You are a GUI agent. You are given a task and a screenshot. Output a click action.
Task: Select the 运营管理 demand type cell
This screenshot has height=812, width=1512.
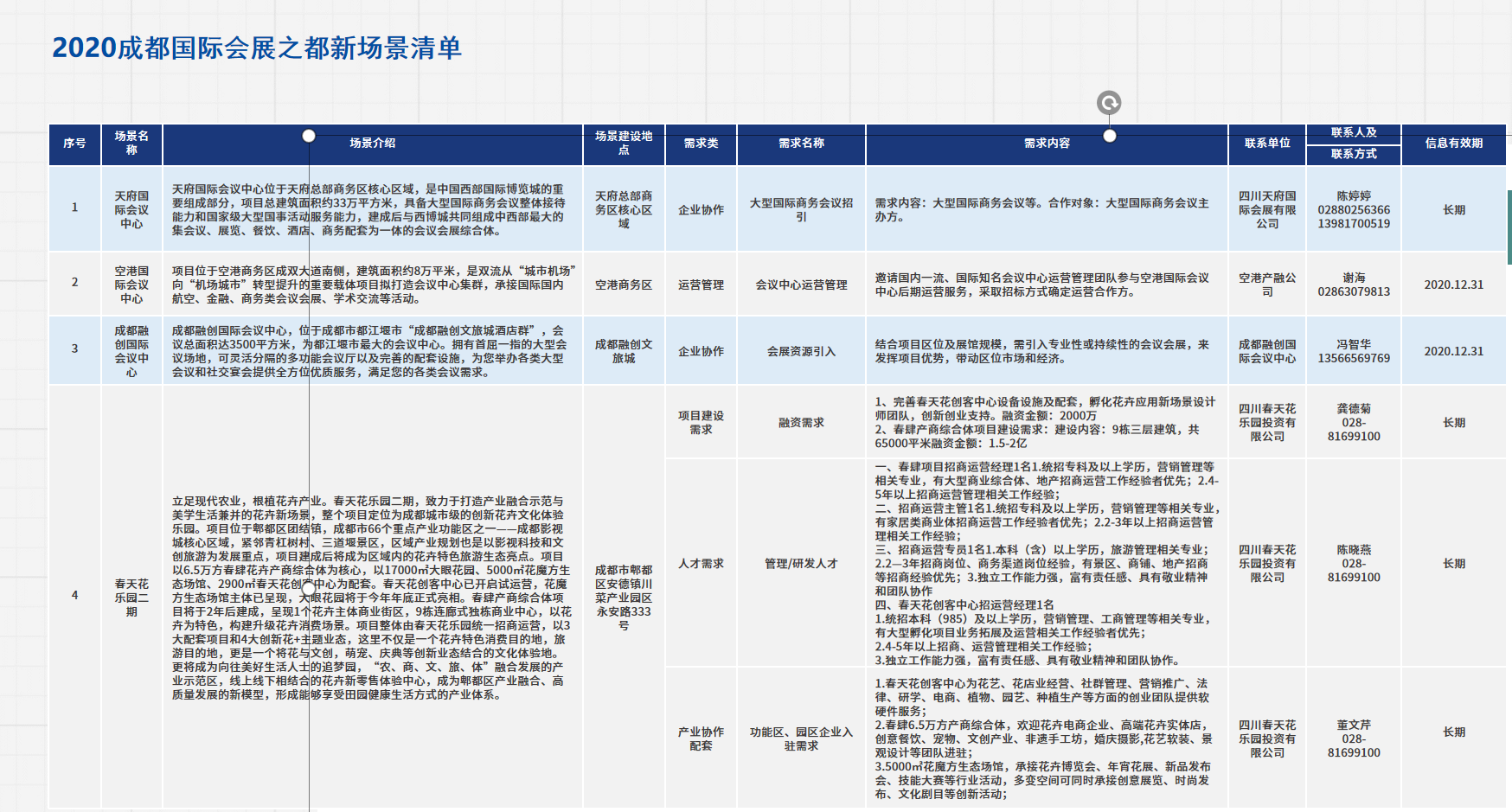tap(701, 285)
